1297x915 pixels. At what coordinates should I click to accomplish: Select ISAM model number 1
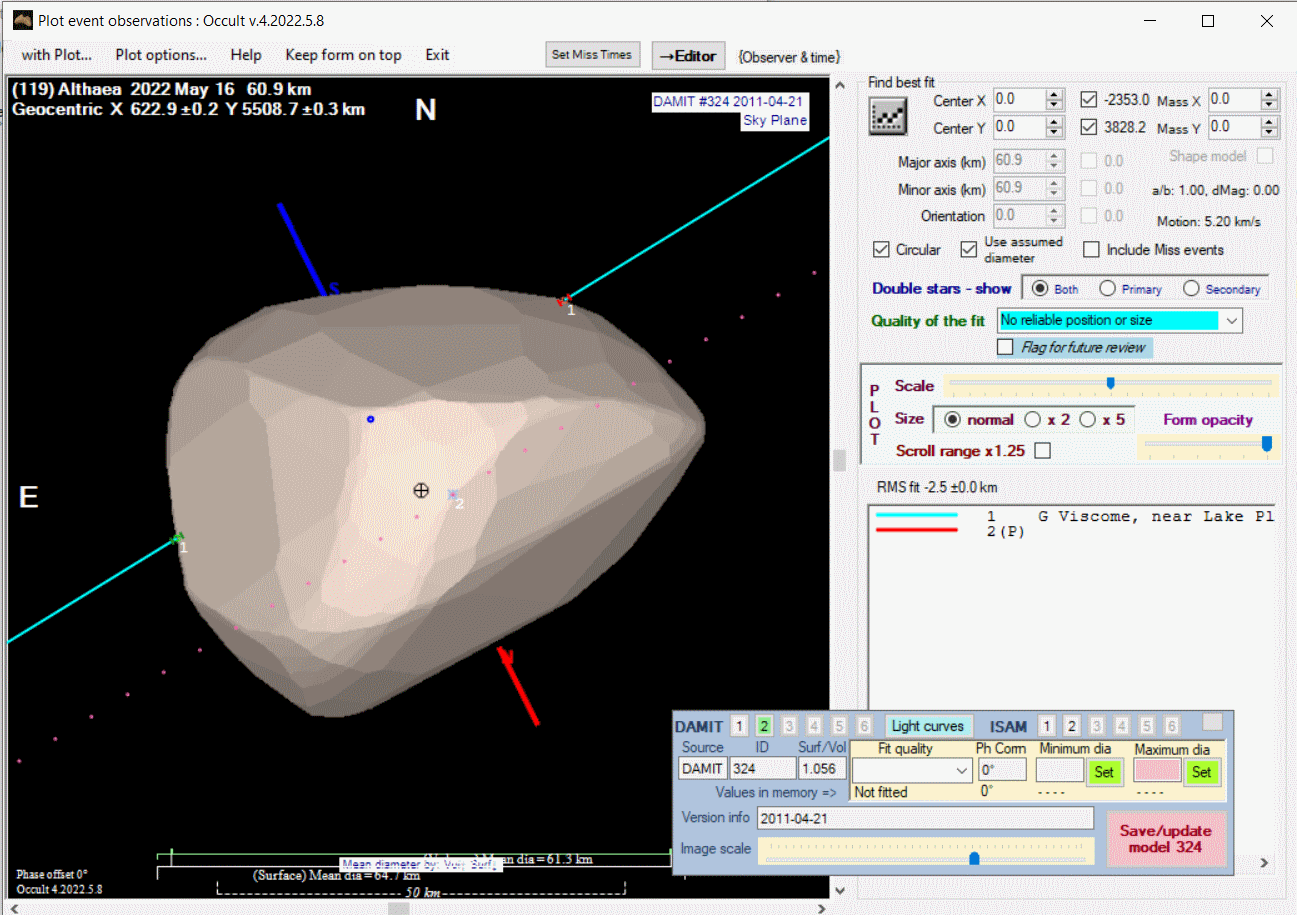pyautogui.click(x=1046, y=726)
